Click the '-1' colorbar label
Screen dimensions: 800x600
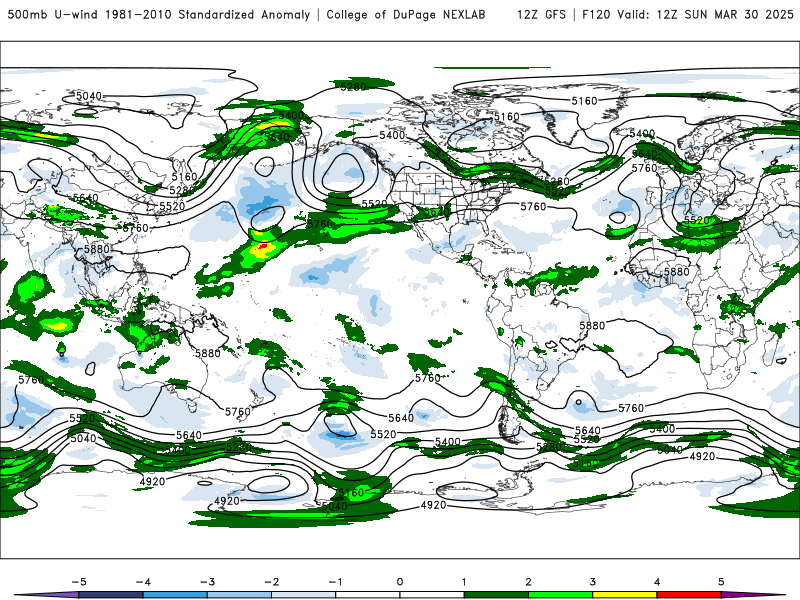pos(335,582)
